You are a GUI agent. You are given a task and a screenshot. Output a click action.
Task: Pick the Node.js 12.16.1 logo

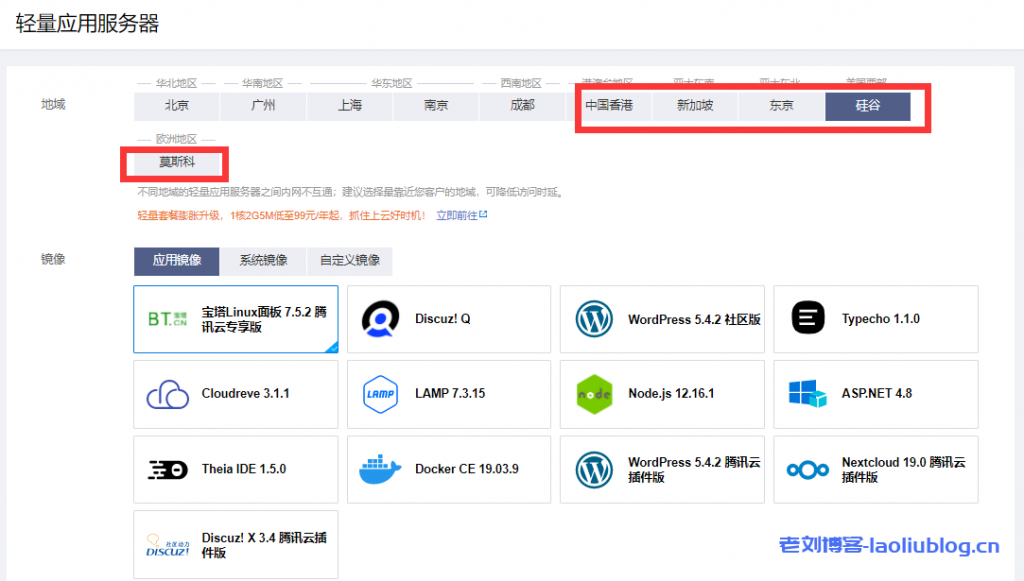(594, 394)
